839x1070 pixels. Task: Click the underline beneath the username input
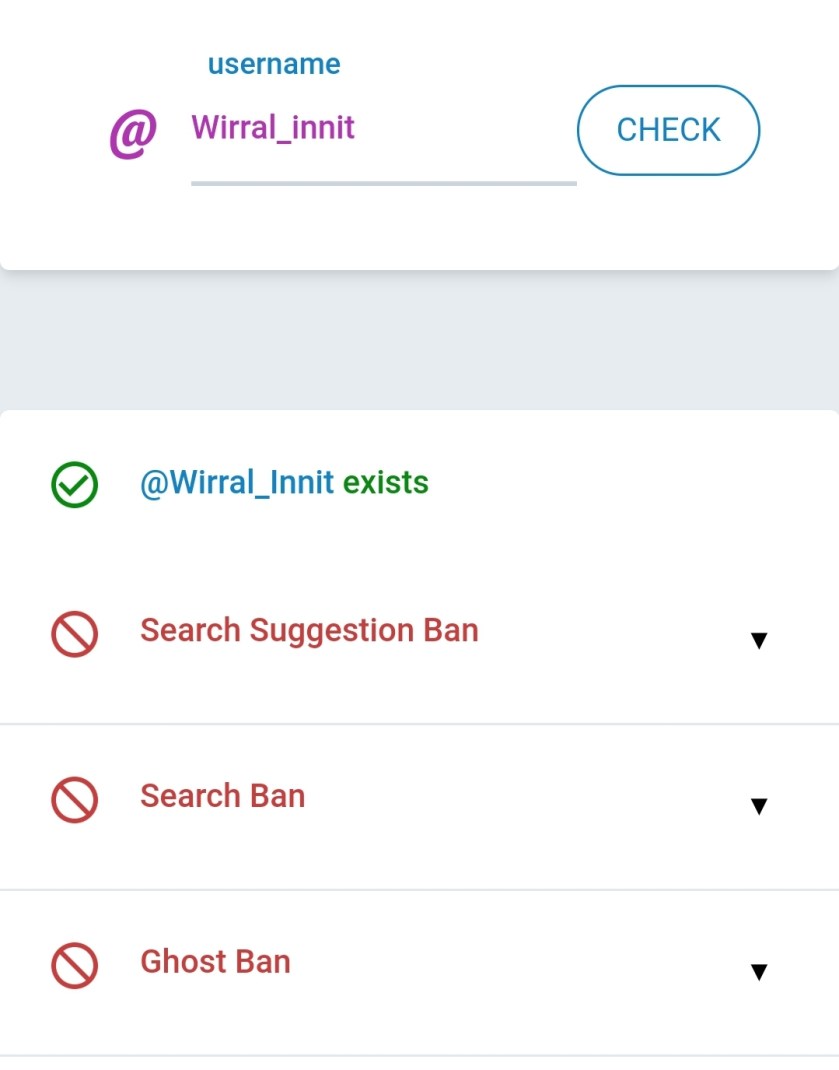pos(383,183)
